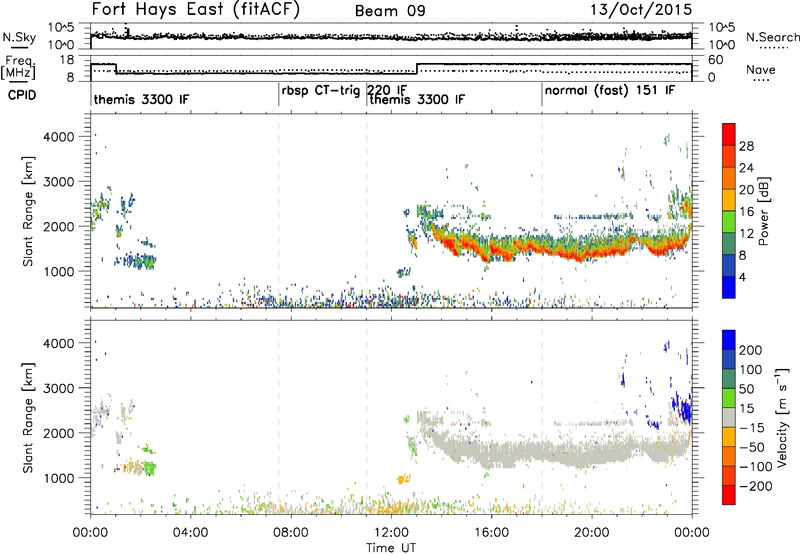This screenshot has height=554, width=800.
Task: Click the yellow 16–20 dB Power colorbar segment
Action: (729, 199)
